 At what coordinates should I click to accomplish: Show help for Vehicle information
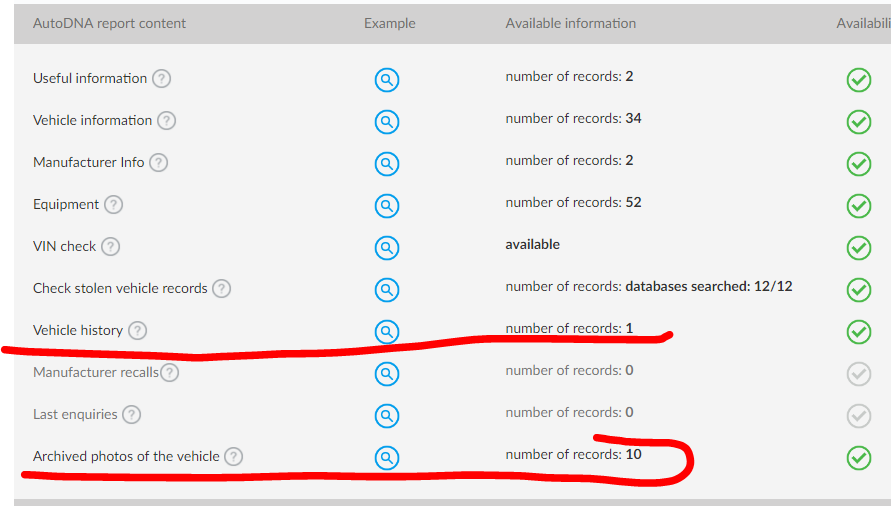click(x=166, y=121)
